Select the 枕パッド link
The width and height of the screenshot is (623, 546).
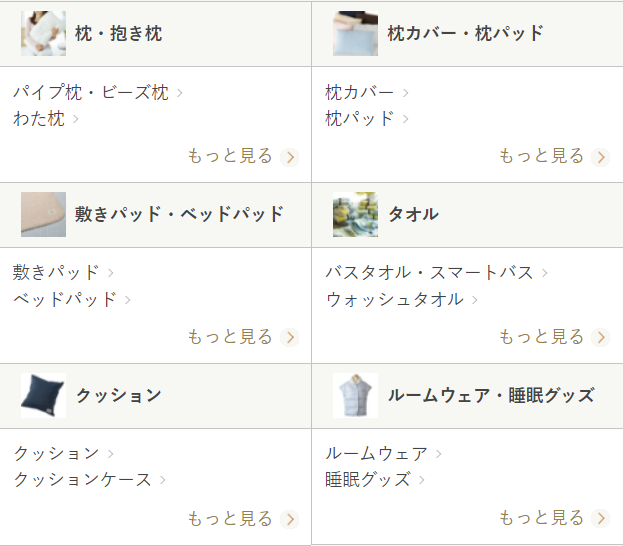click(360, 119)
